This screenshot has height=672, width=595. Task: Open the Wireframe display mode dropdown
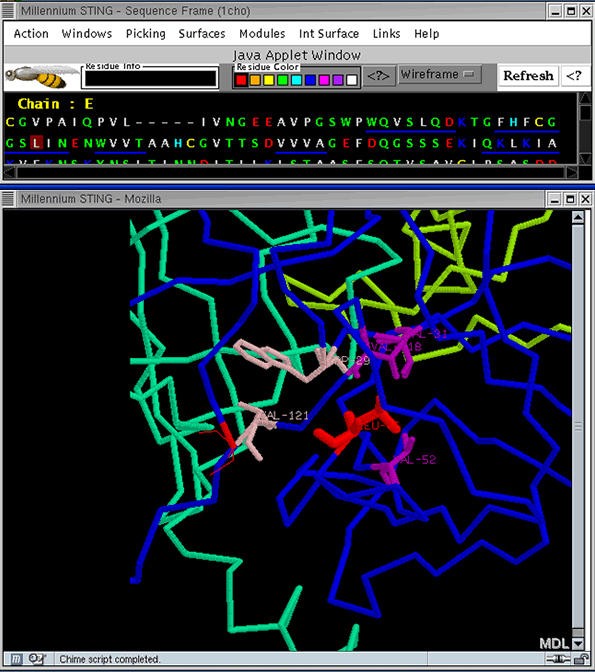click(440, 75)
